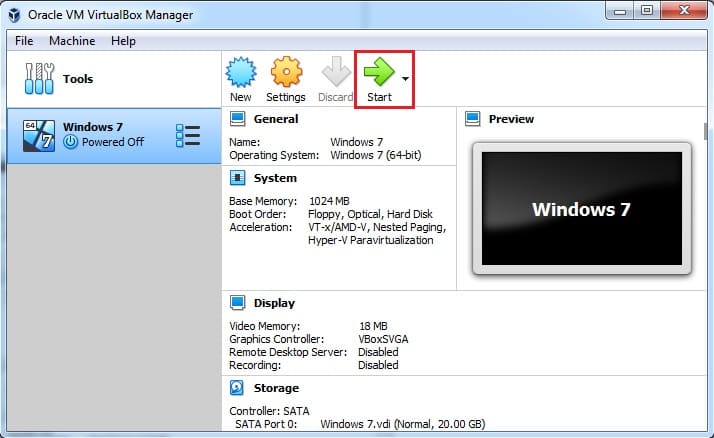Click the Base Memory: label

[263, 201]
